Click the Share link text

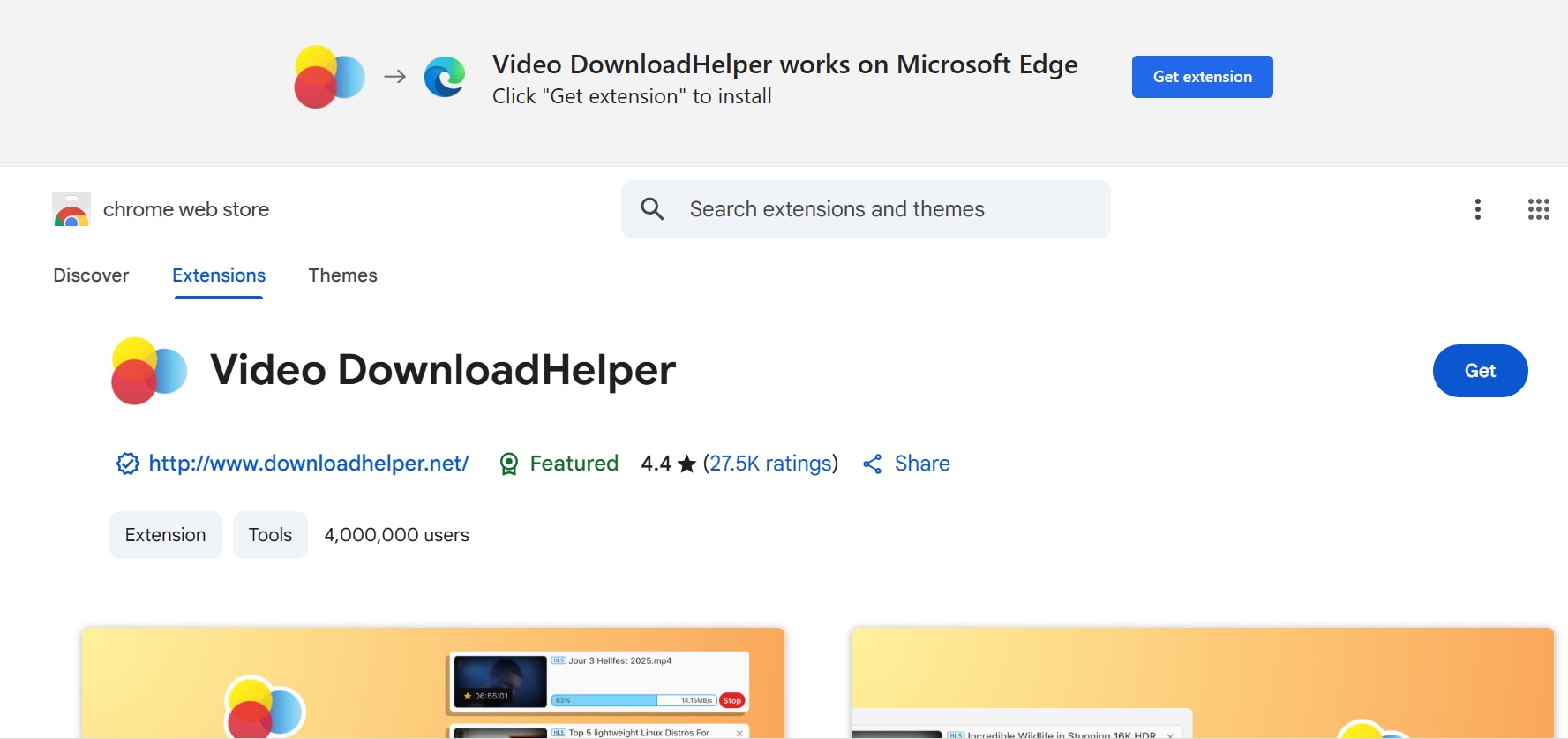(922, 464)
